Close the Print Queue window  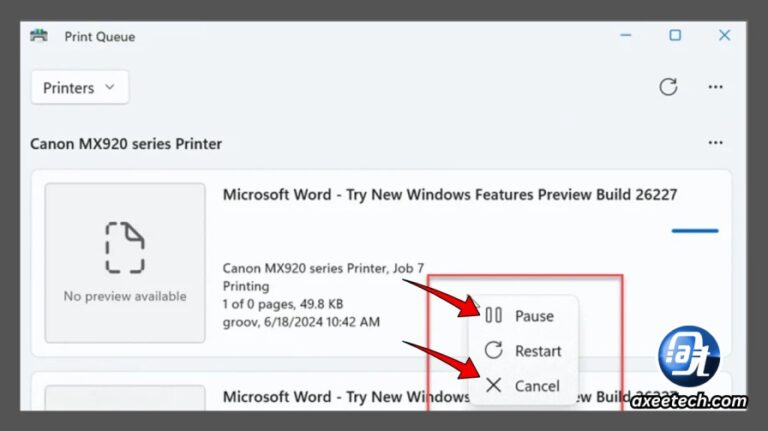(724, 35)
